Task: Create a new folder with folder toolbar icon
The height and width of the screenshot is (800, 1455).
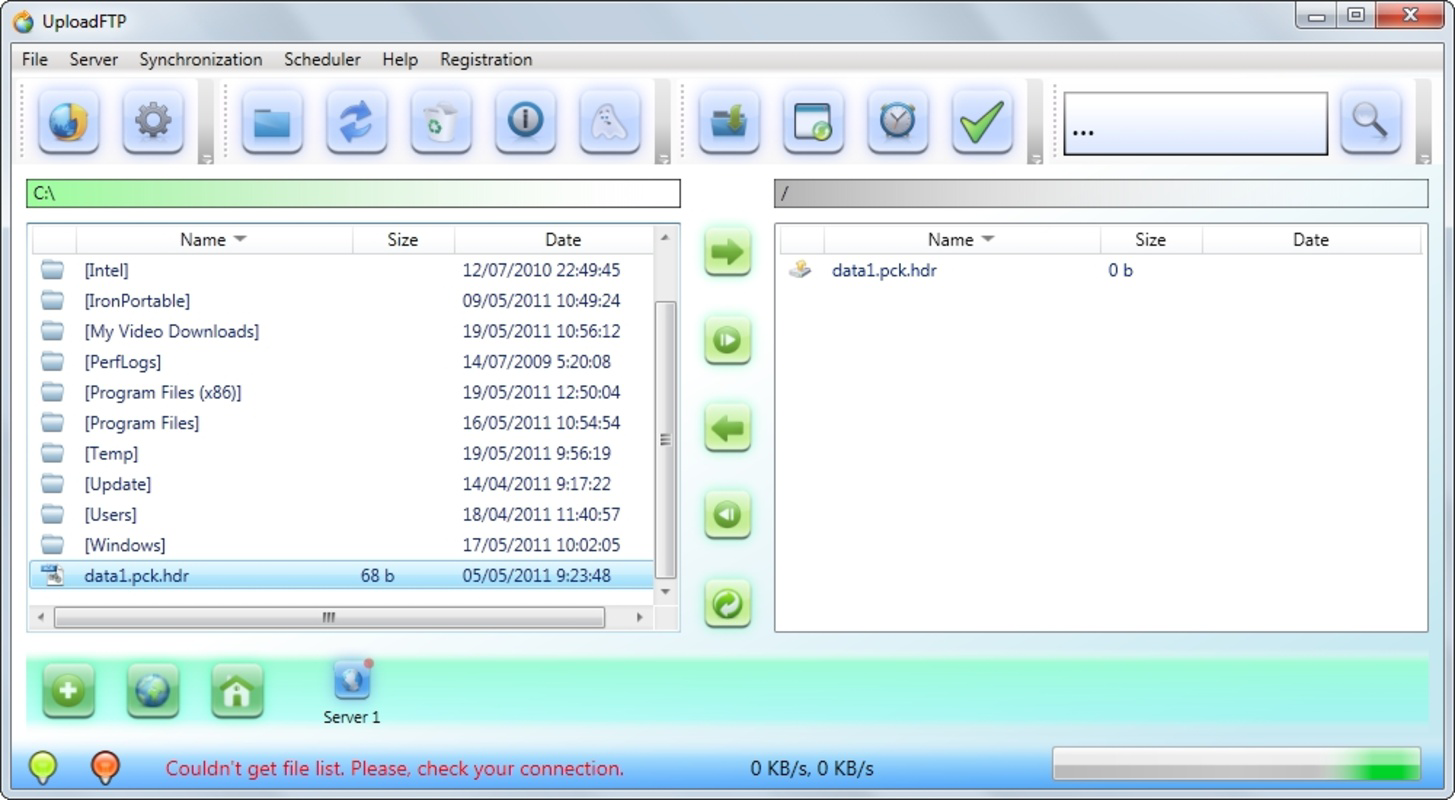Action: (271, 120)
